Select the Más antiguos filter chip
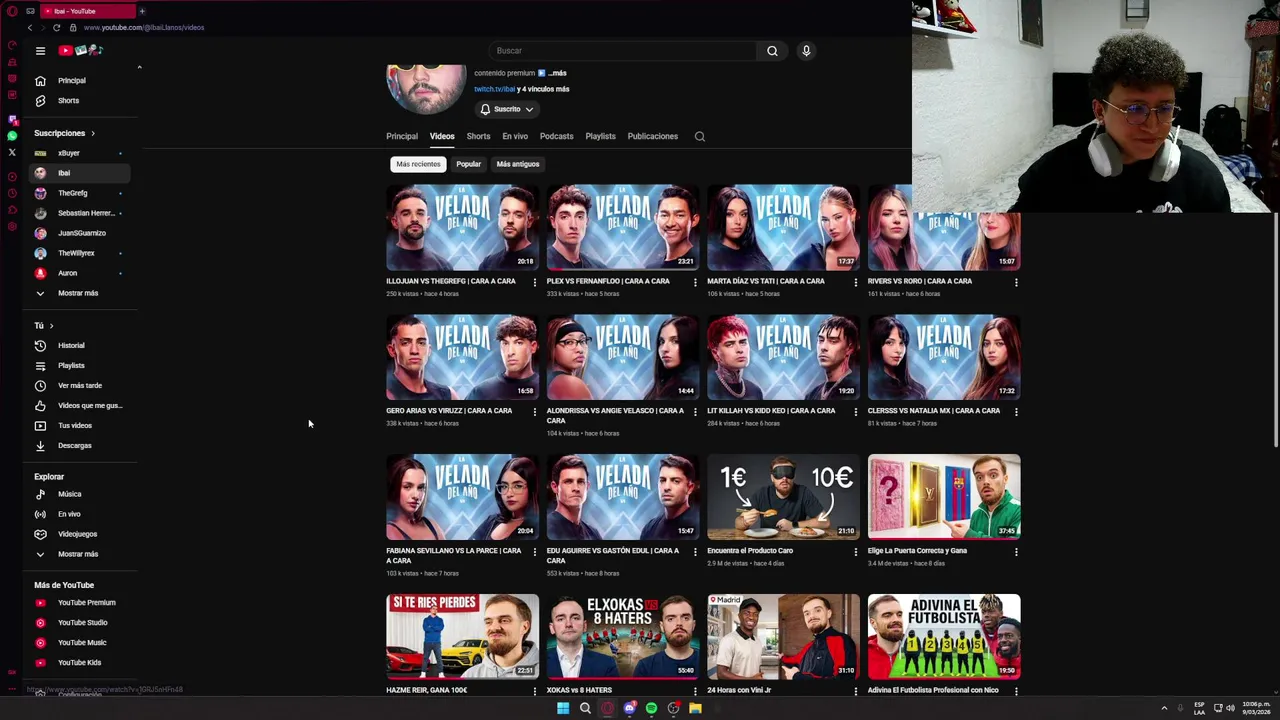Viewport: 1280px width, 720px height. click(518, 164)
